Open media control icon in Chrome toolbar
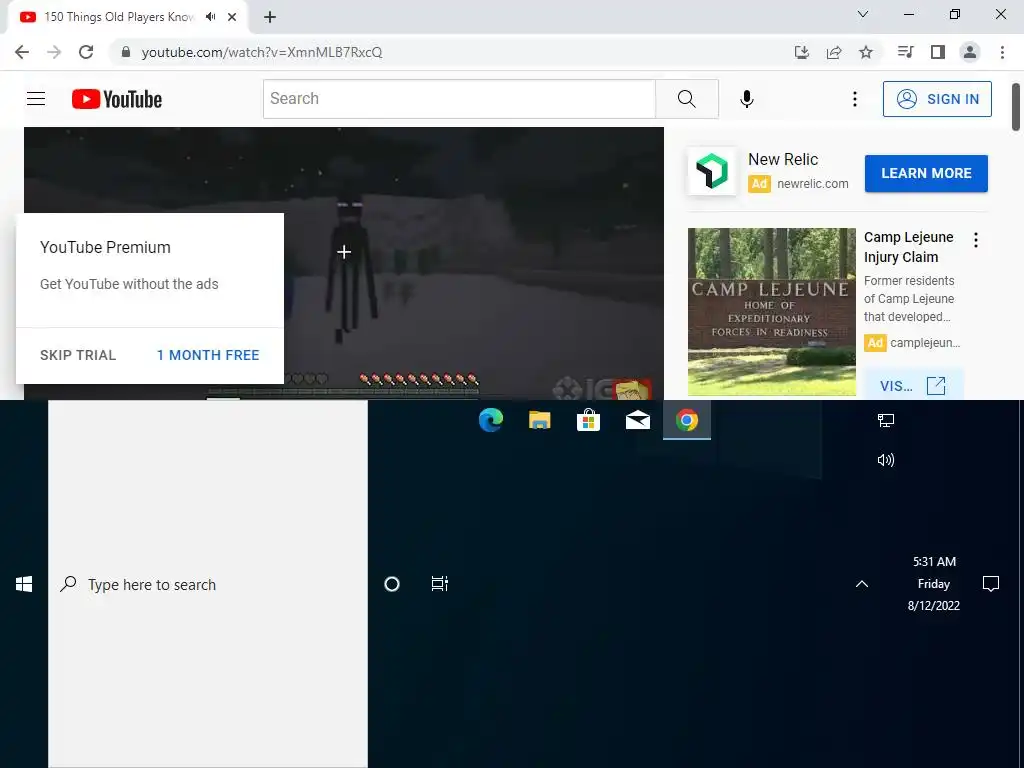 tap(905, 52)
